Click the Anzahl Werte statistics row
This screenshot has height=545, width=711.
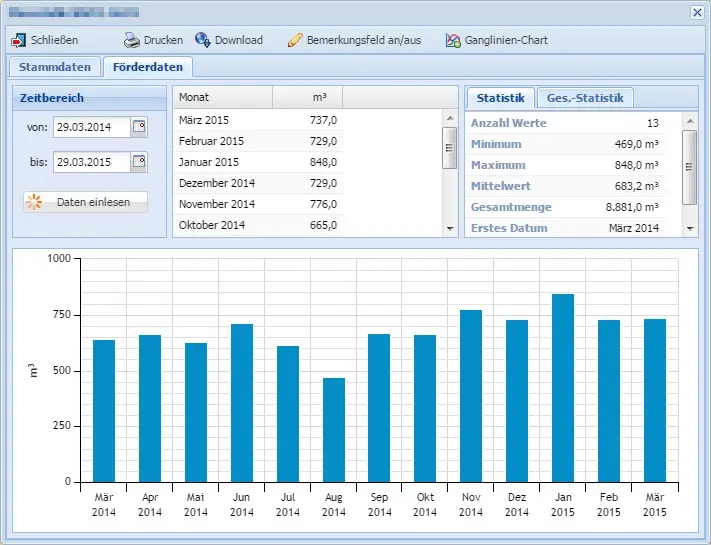coord(565,123)
